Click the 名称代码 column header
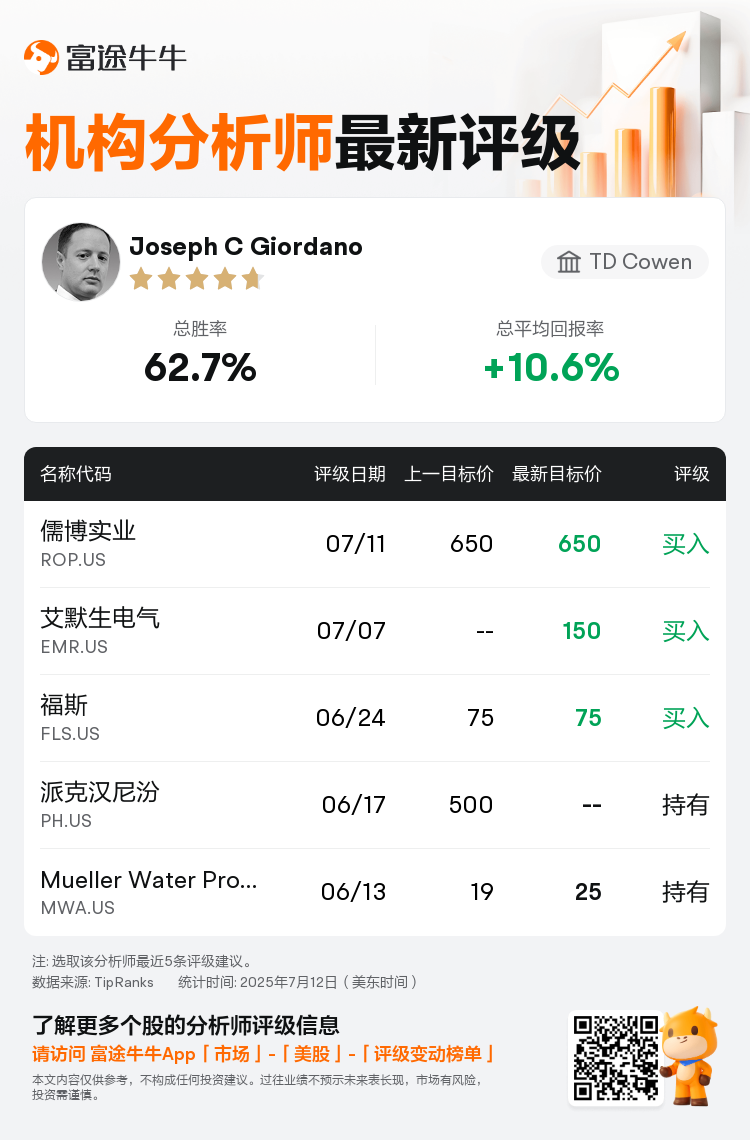Image resolution: width=750 pixels, height=1140 pixels. pos(76,474)
